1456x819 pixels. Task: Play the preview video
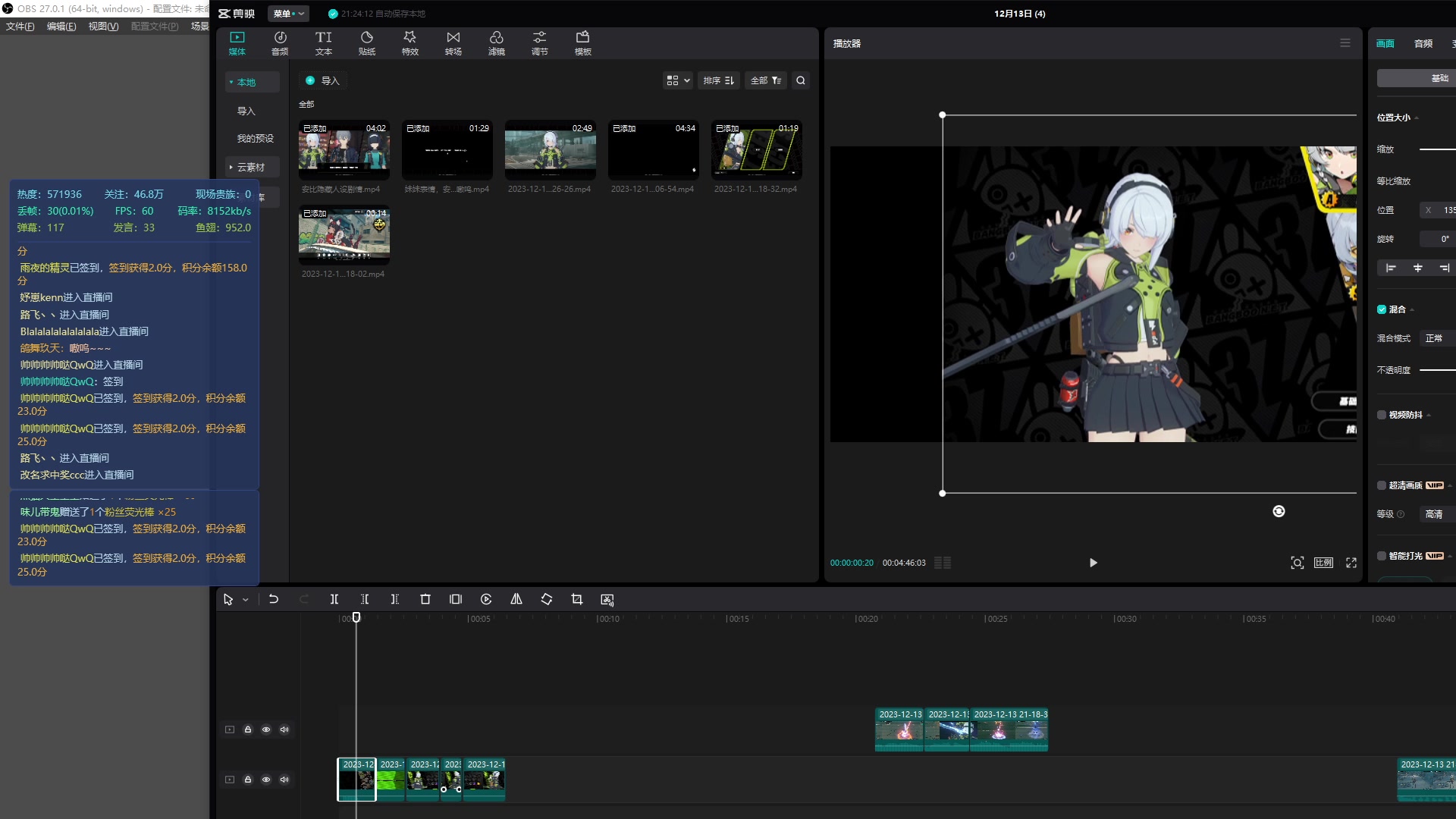click(1093, 563)
